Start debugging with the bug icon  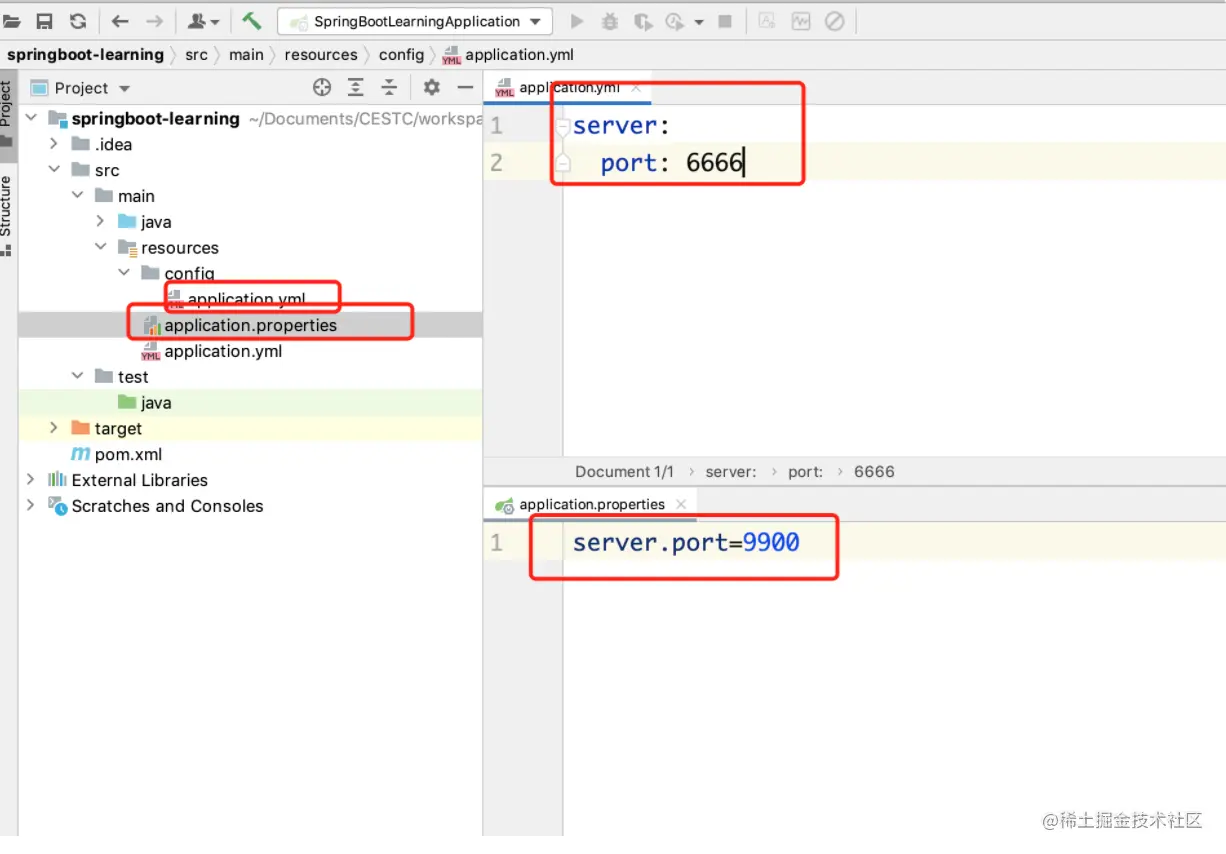[x=610, y=21]
